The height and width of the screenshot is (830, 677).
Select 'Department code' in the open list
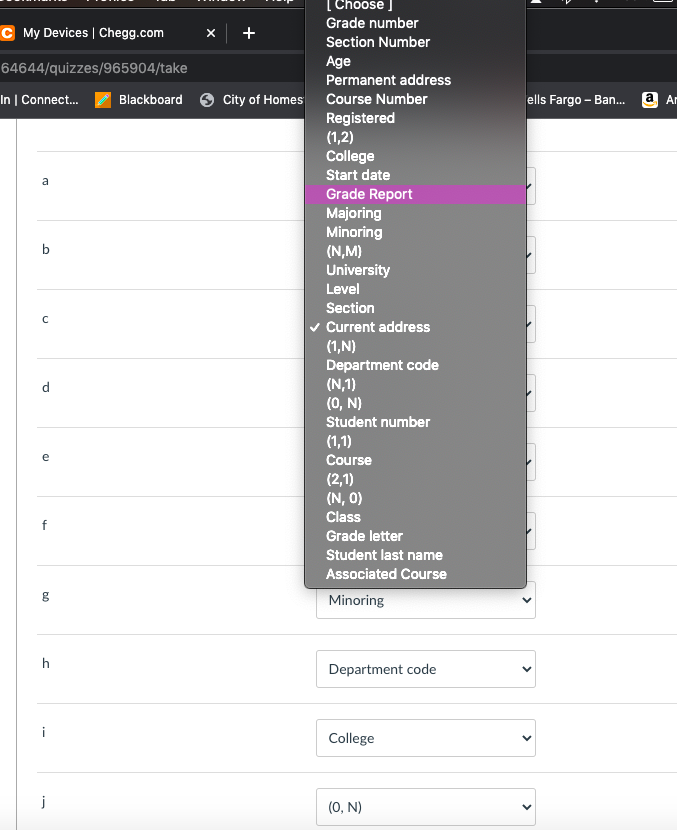[416, 365]
